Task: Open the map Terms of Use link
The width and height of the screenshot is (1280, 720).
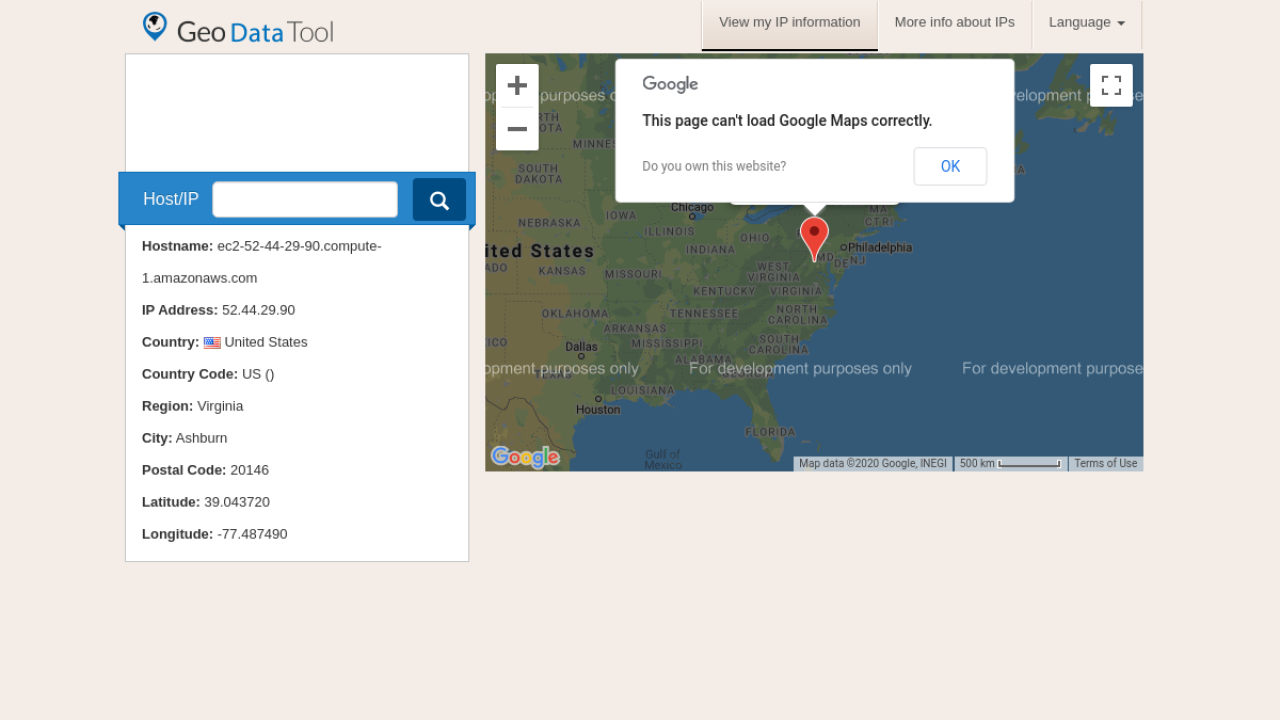Action: click(1105, 464)
